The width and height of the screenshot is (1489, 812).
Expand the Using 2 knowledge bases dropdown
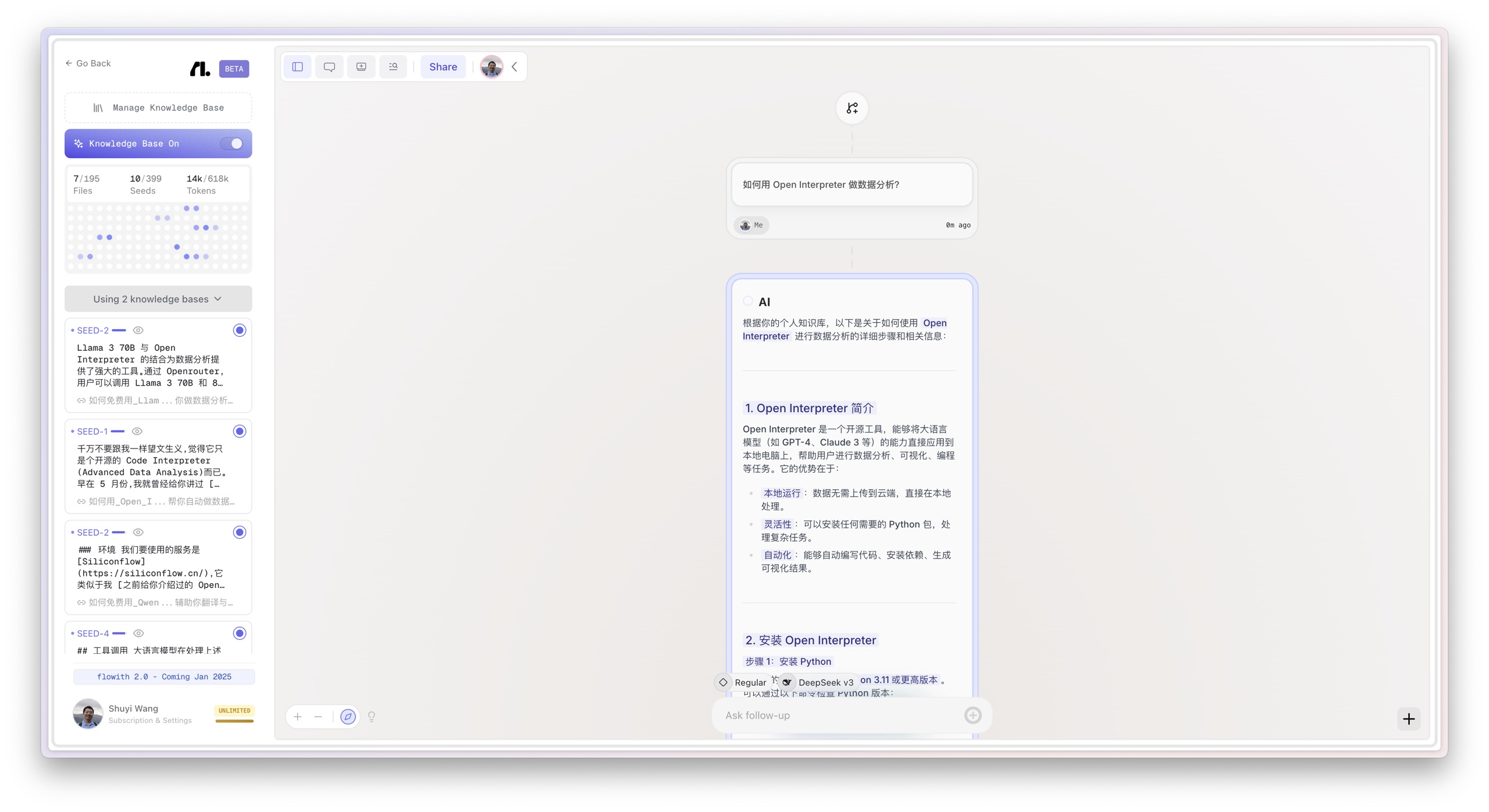[158, 299]
